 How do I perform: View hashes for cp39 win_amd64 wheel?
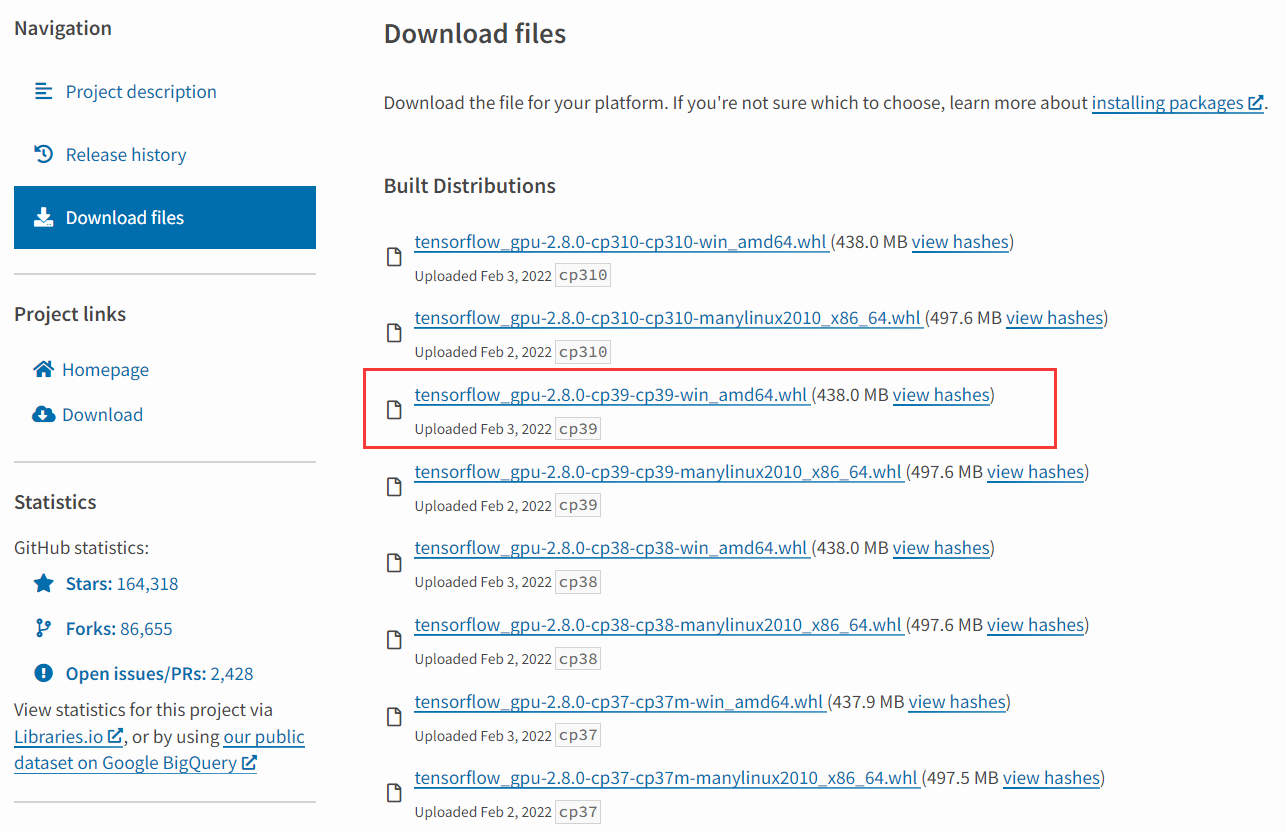pyautogui.click(x=941, y=395)
